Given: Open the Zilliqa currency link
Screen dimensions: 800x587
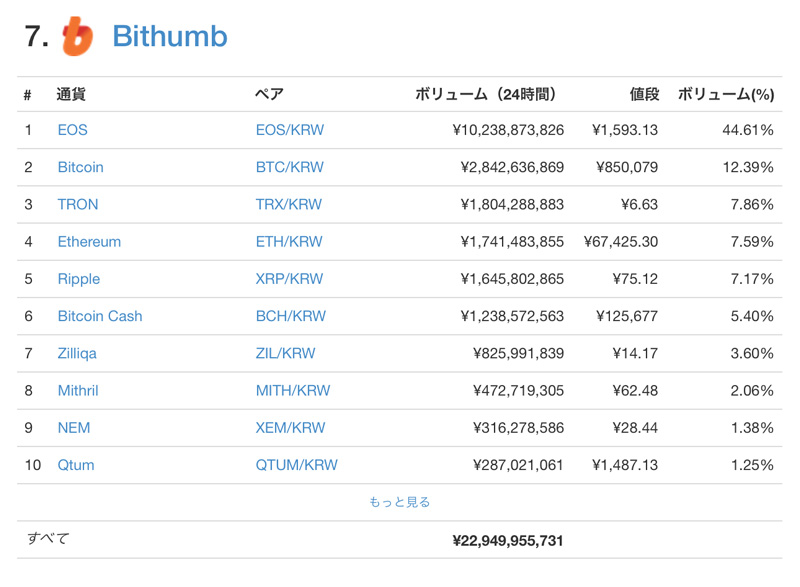Looking at the screenshot, I should 77,353.
